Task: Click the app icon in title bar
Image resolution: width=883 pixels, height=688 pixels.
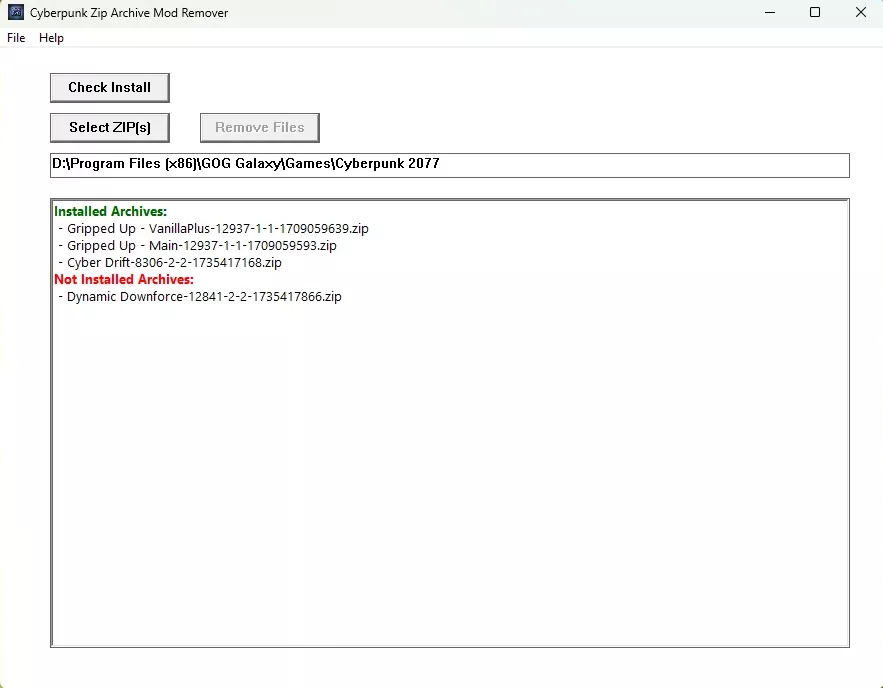Action: [x=16, y=12]
